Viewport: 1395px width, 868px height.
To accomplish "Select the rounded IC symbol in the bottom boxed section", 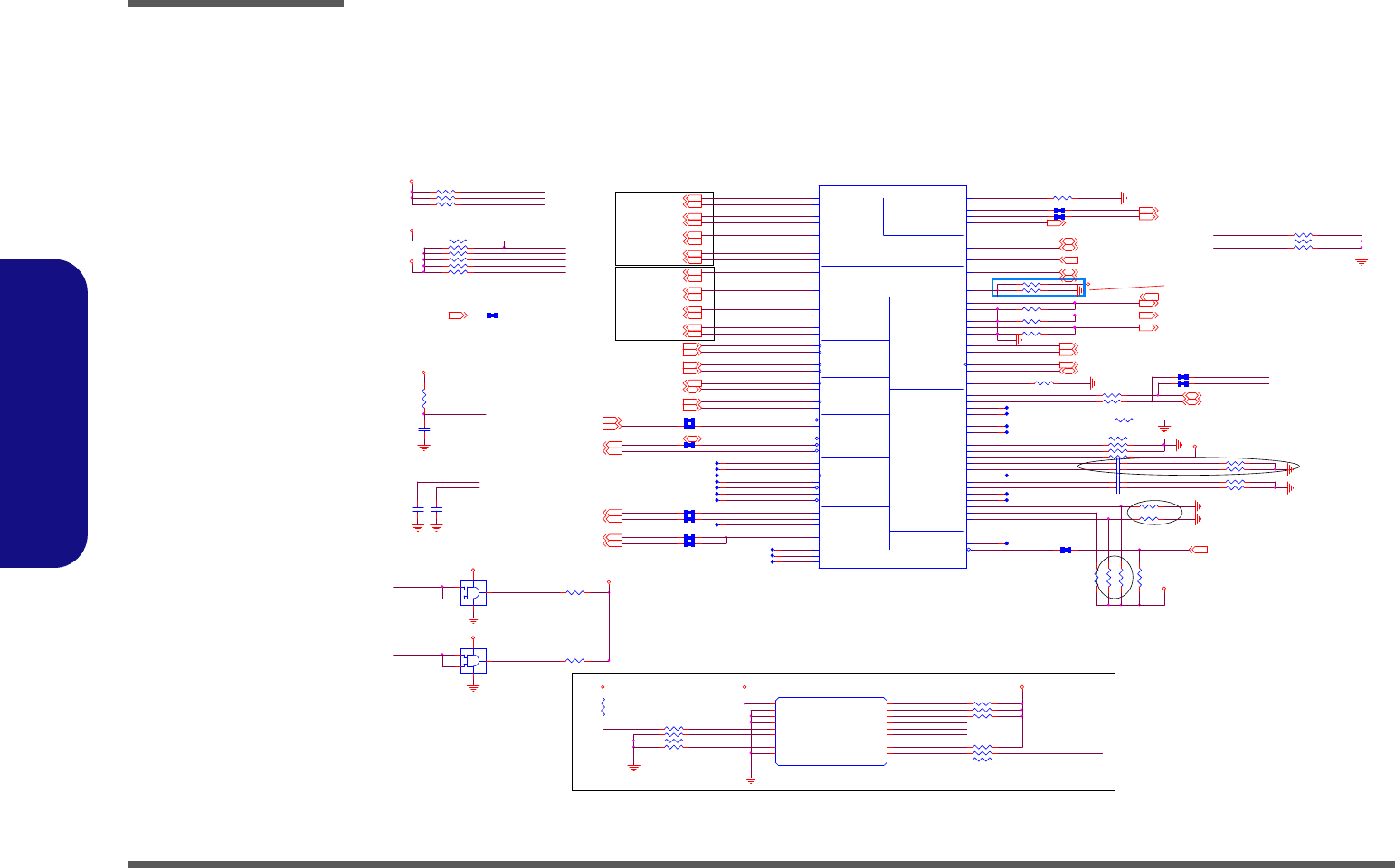I will coord(831,731).
